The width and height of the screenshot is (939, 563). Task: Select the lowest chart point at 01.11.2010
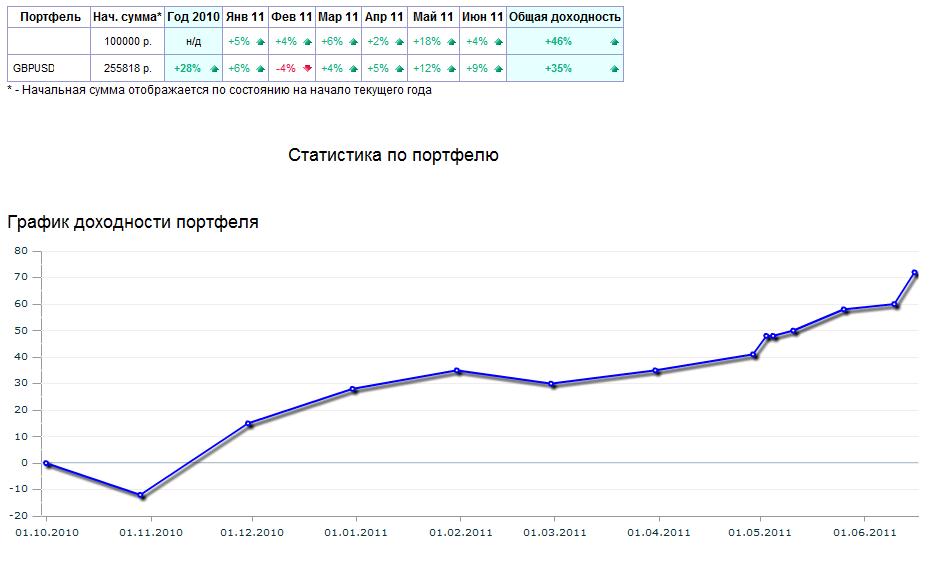(x=141, y=496)
